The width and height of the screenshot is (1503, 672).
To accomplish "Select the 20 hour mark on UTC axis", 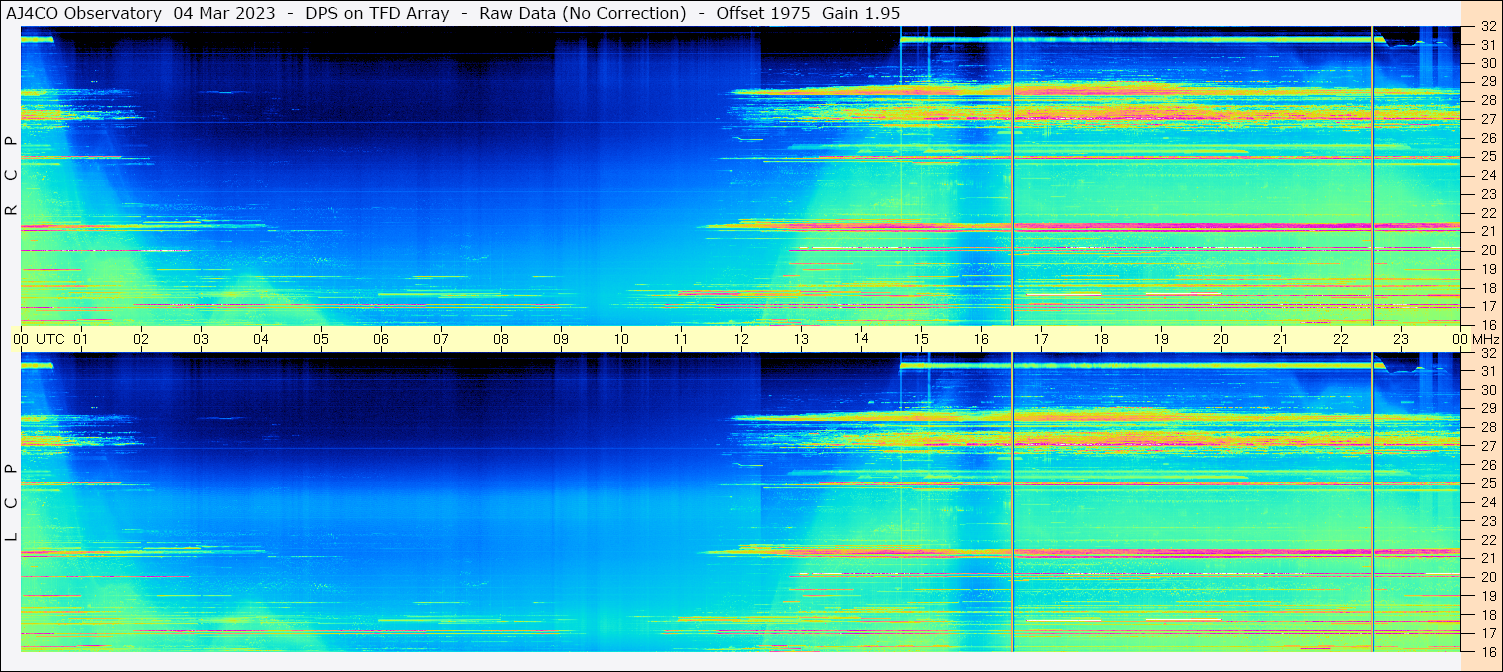I will (x=1221, y=339).
